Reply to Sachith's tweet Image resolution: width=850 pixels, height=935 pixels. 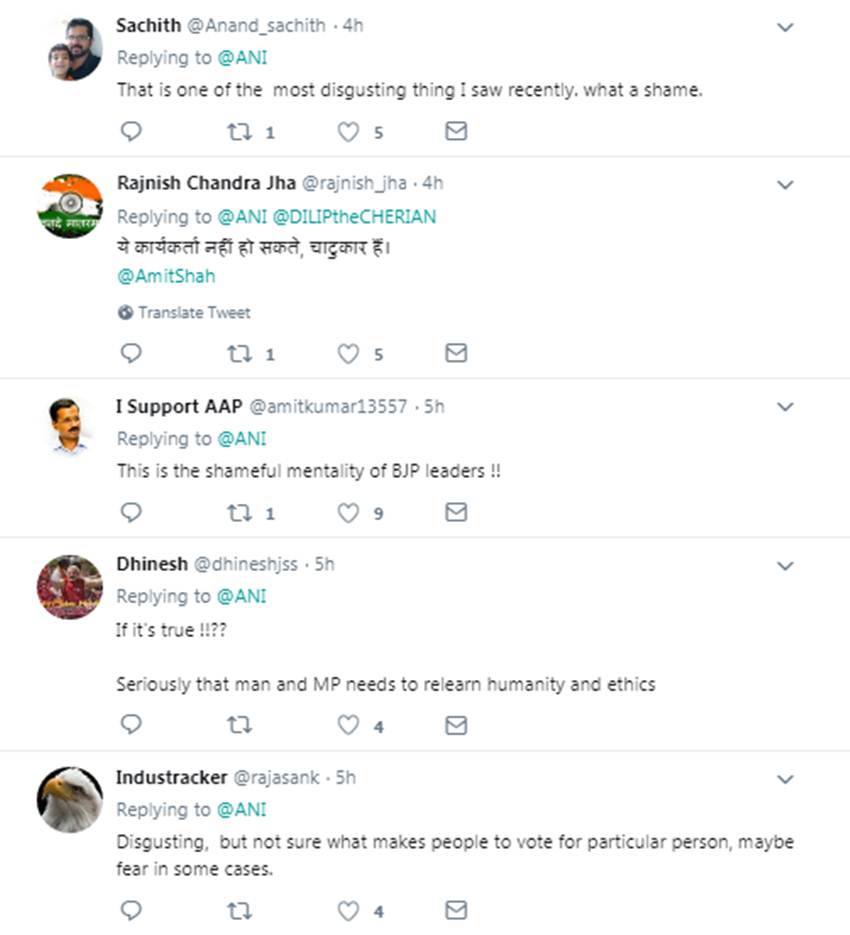click(131, 131)
